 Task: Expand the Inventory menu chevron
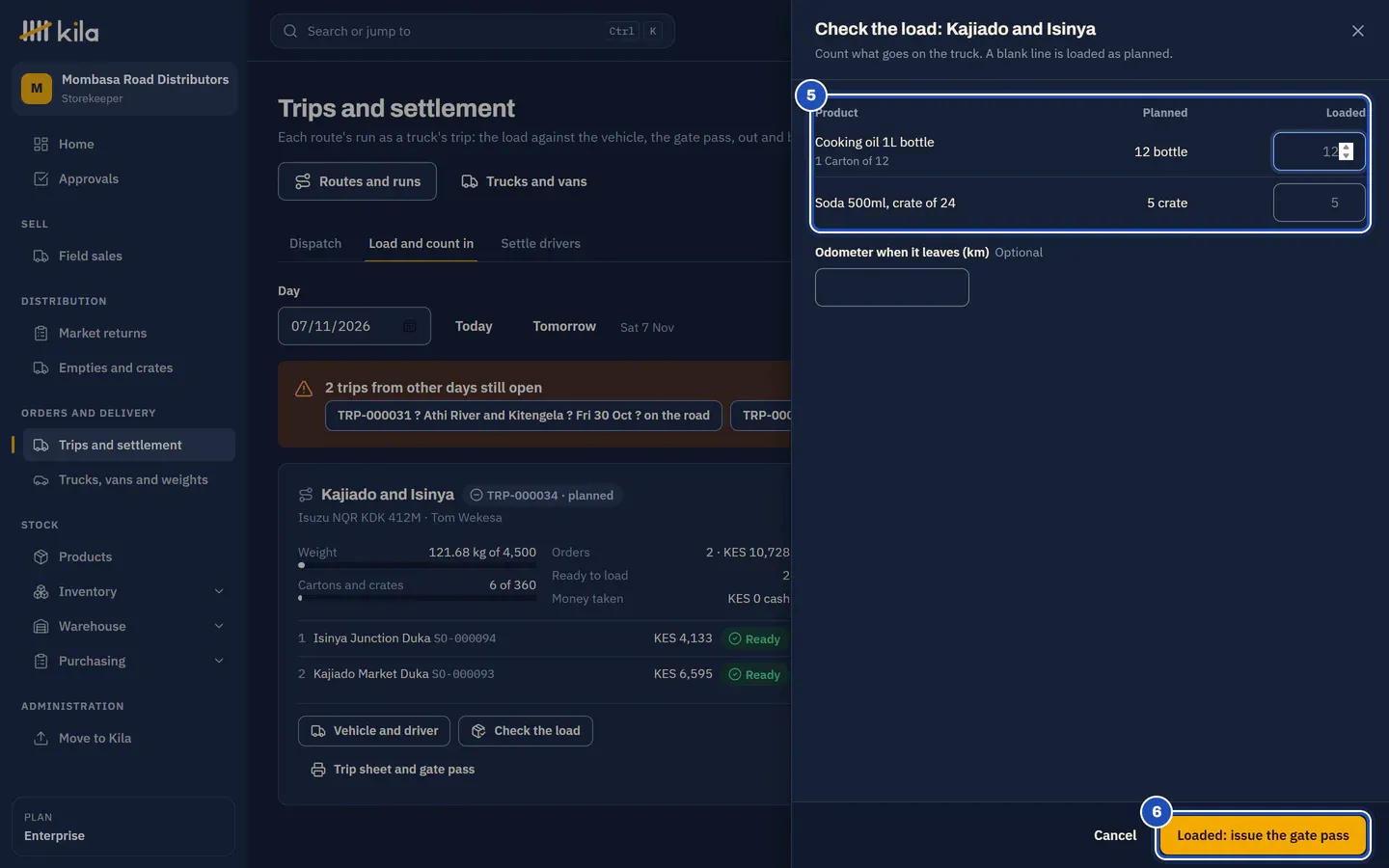(x=219, y=591)
